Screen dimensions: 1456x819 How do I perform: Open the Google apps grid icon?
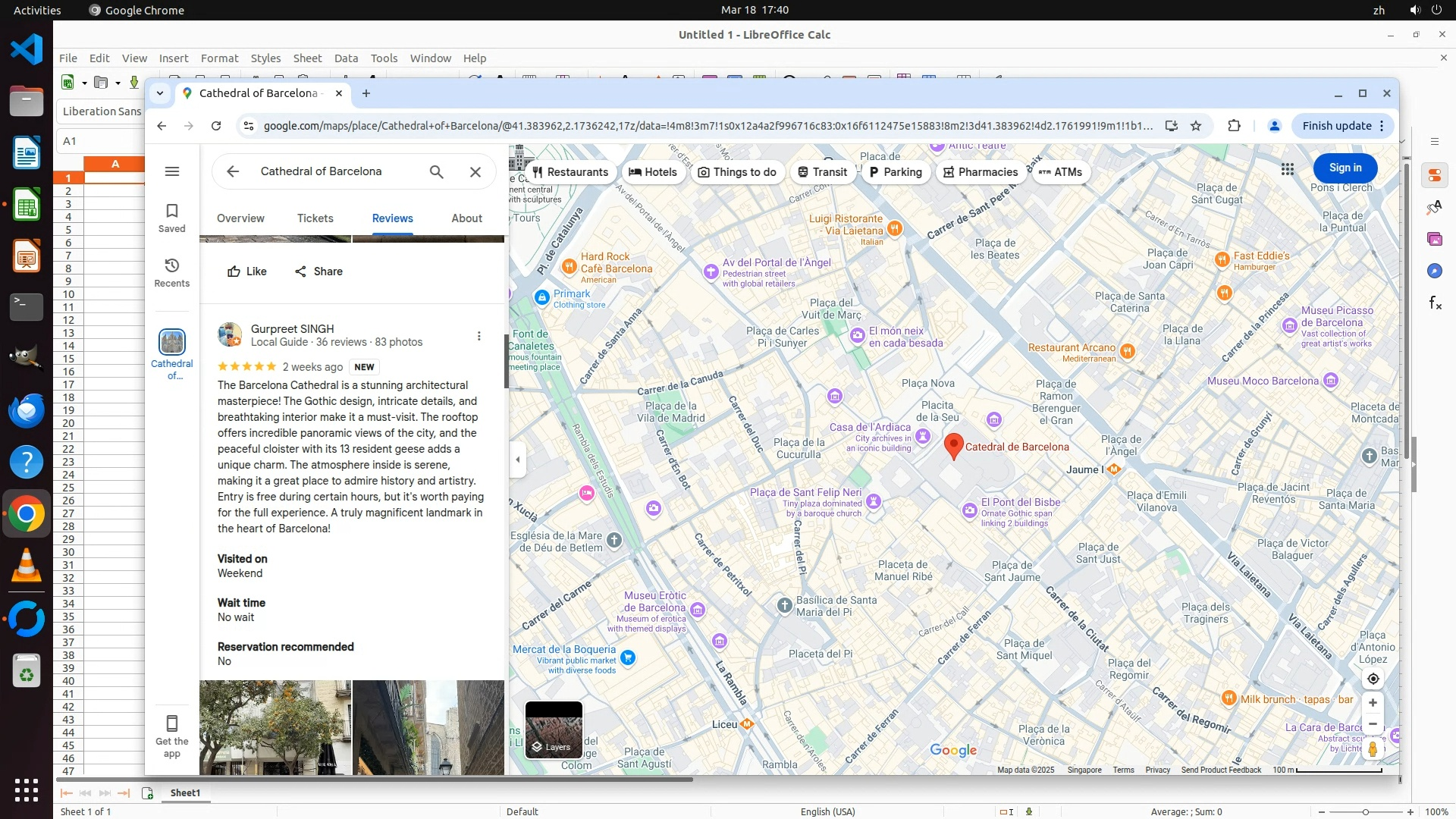pyautogui.click(x=1287, y=168)
